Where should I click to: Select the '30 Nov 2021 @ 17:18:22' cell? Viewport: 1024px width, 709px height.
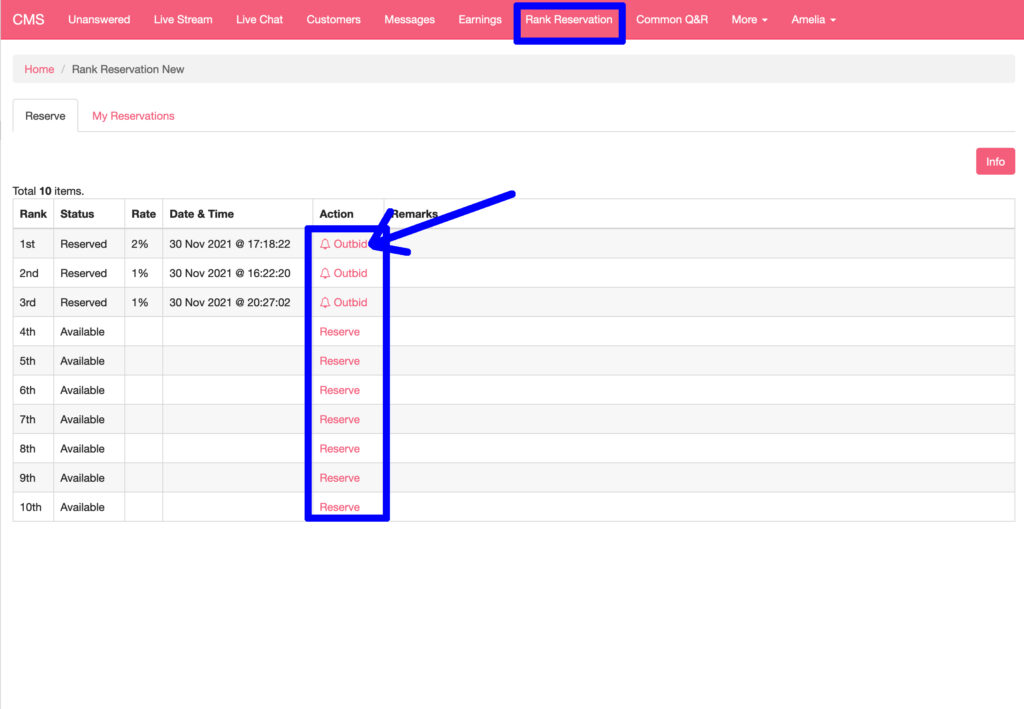click(230, 244)
